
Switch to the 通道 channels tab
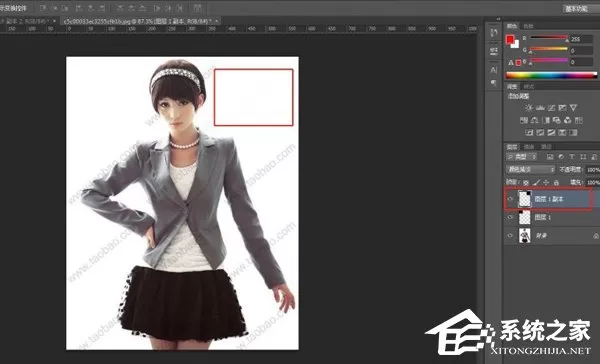coord(529,147)
